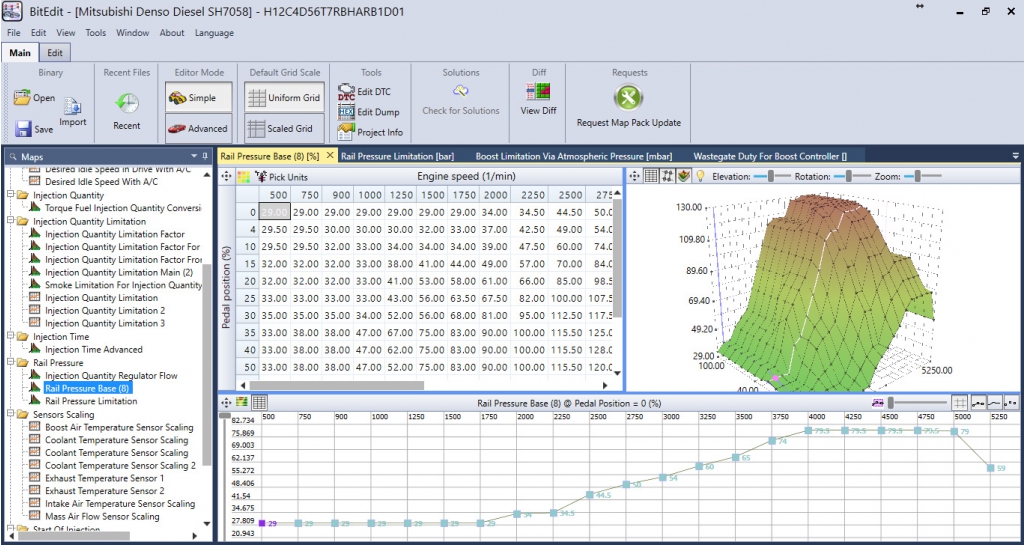Close the Rail Pressure Base (8) tab
The height and width of the screenshot is (545, 1024).
click(x=329, y=155)
